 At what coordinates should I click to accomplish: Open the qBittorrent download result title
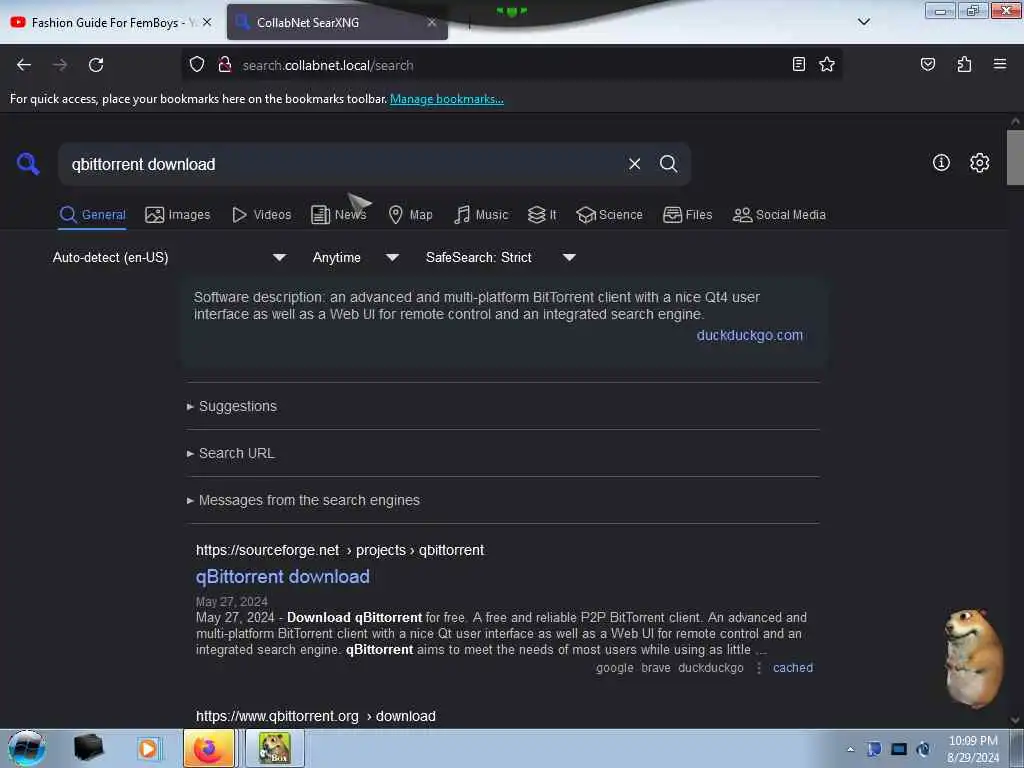click(x=283, y=577)
